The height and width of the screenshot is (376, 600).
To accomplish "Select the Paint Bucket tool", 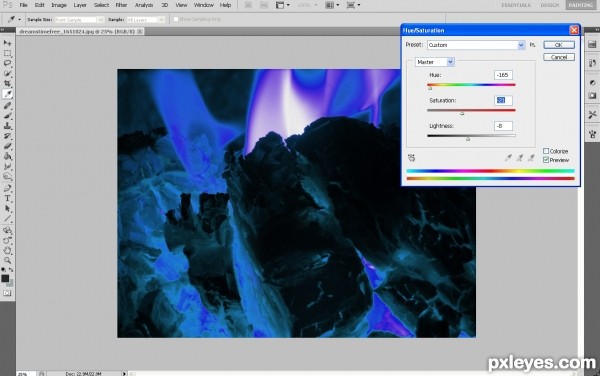I will click(x=7, y=156).
